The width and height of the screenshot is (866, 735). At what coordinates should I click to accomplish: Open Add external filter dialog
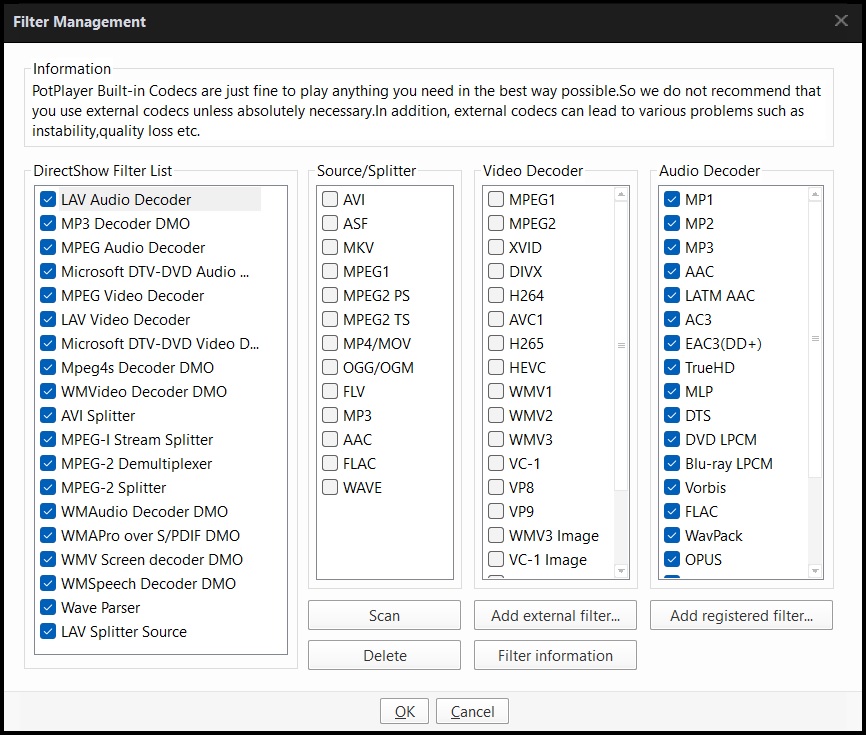pos(555,616)
